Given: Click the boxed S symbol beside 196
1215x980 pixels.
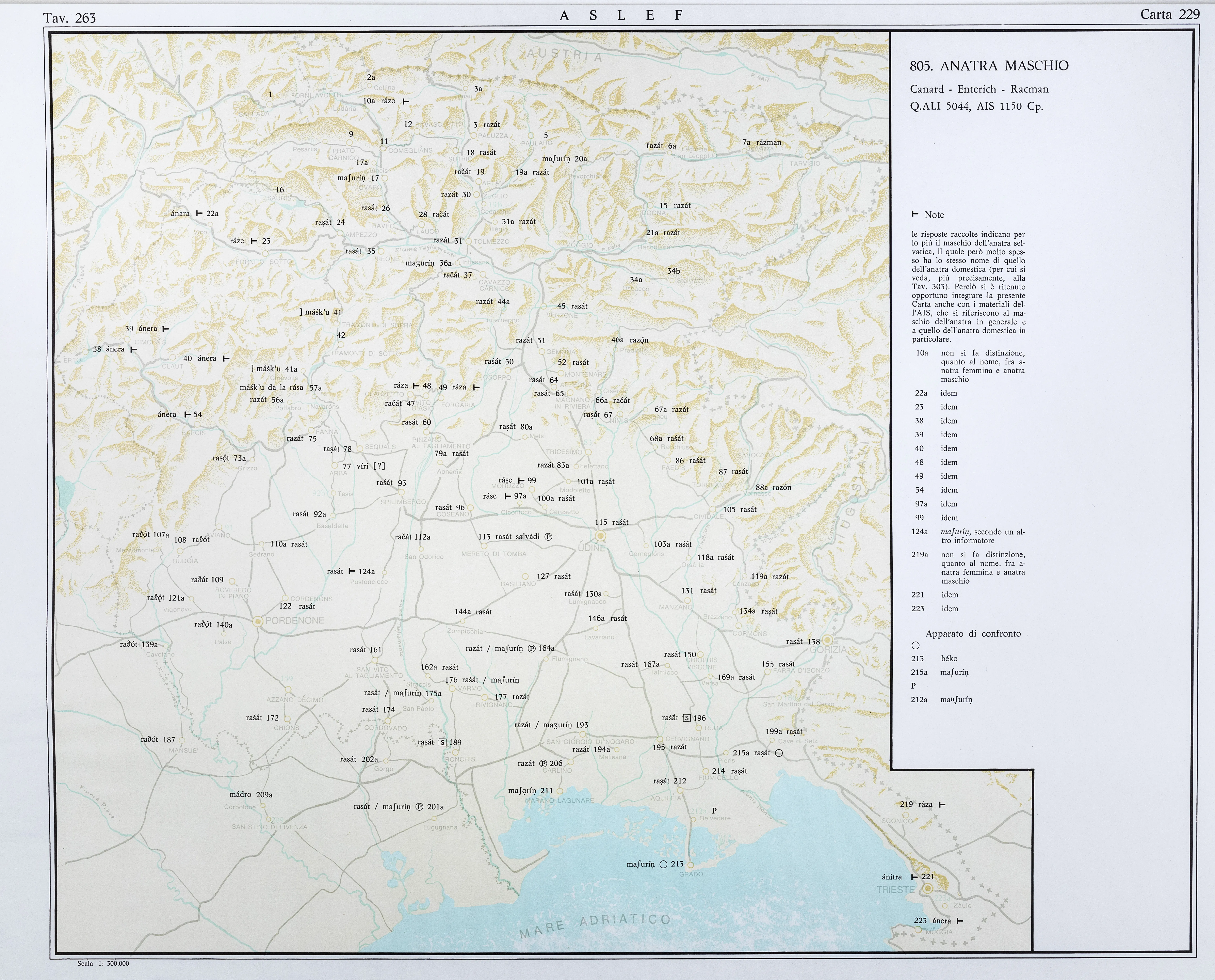Looking at the screenshot, I should 687,718.
